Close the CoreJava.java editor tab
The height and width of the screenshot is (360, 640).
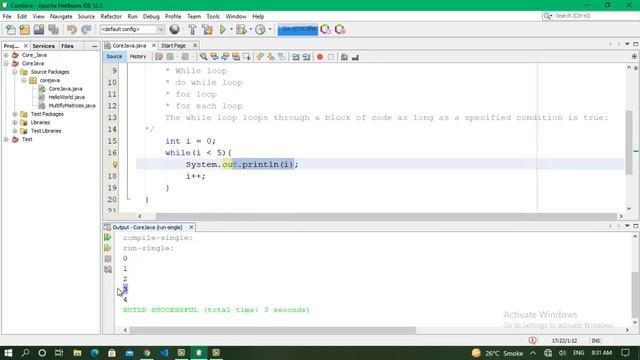(154, 46)
